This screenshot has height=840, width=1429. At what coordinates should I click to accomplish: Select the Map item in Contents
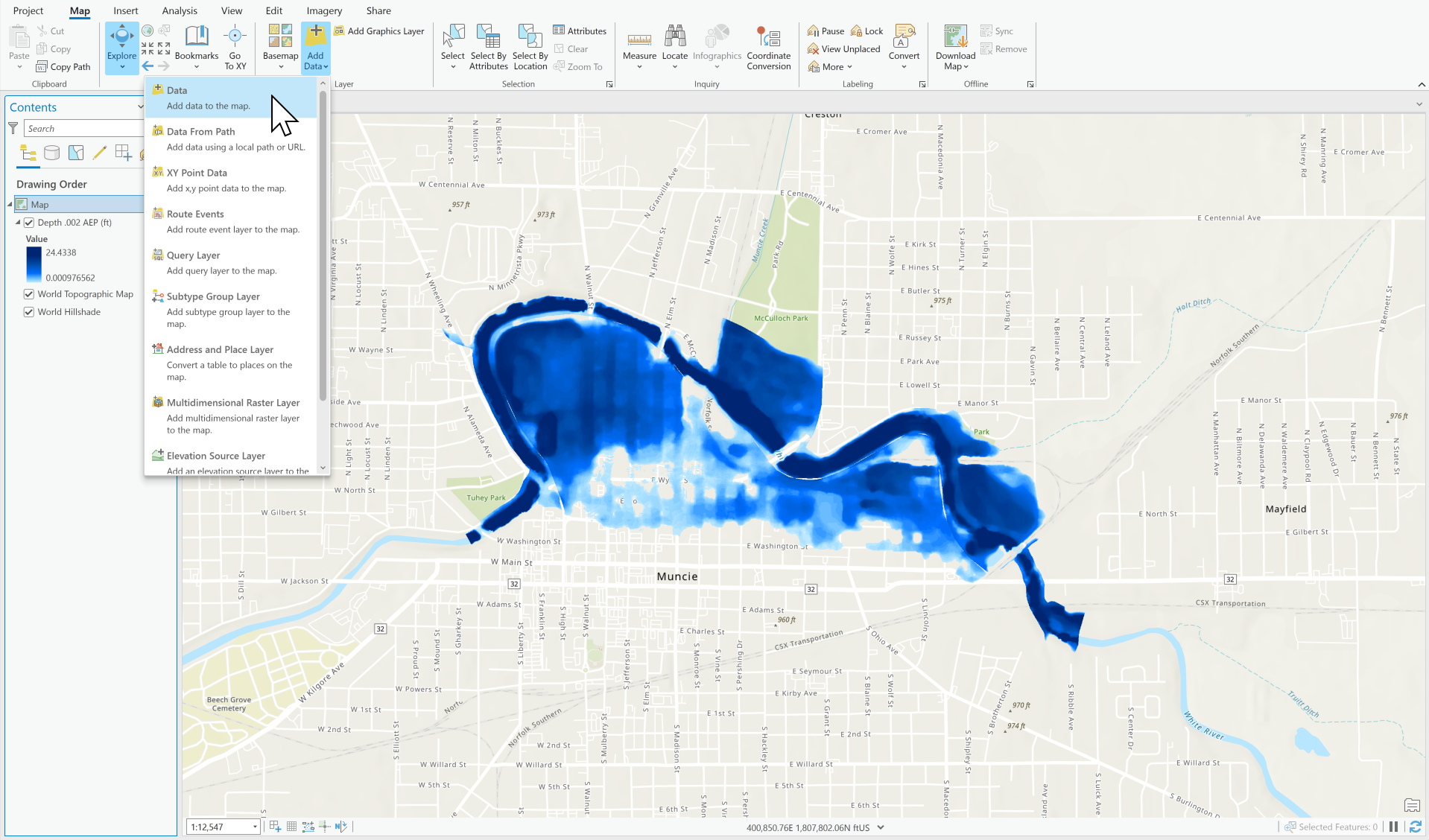[77, 204]
